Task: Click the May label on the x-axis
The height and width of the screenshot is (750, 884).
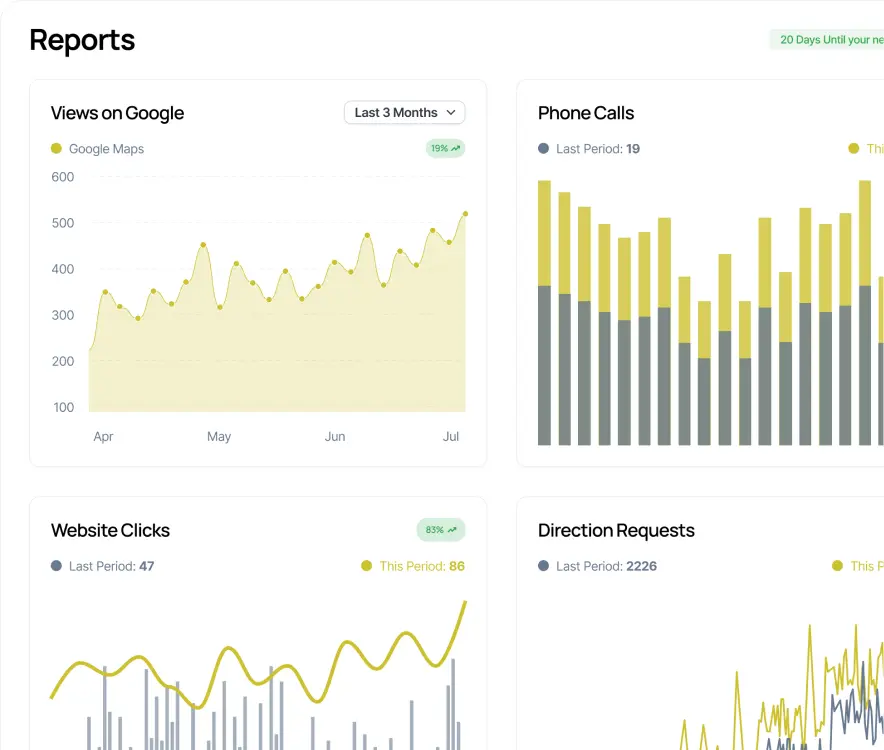Action: [219, 437]
